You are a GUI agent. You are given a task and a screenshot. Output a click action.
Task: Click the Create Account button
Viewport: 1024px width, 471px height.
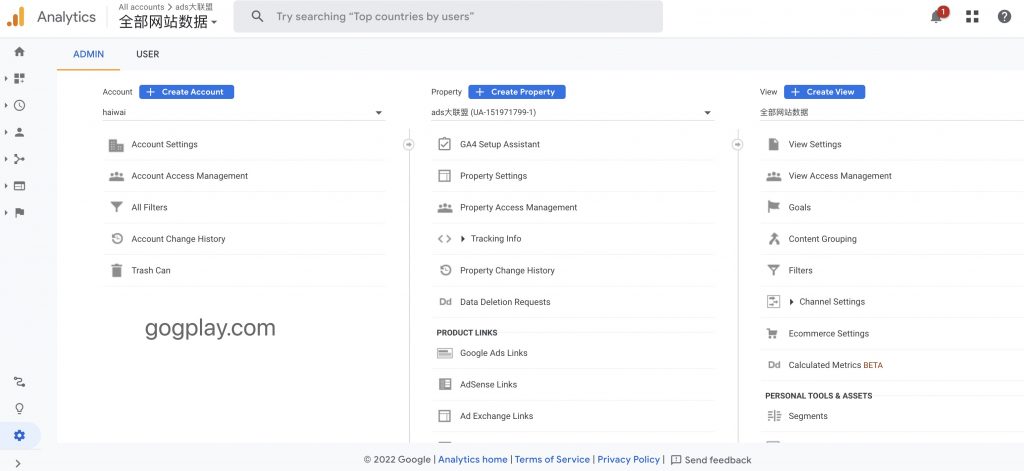pyautogui.click(x=186, y=92)
